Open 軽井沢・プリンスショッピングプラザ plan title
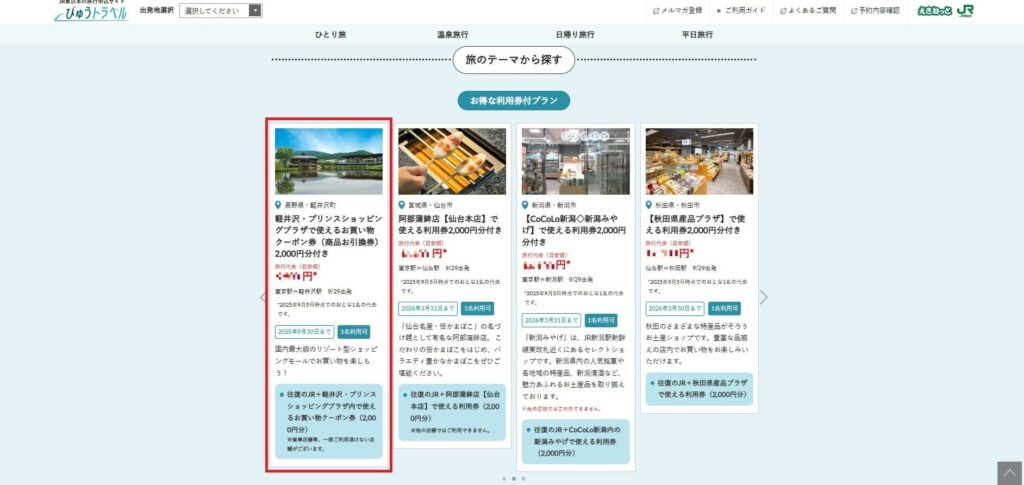The image size is (1024, 485). [x=328, y=236]
